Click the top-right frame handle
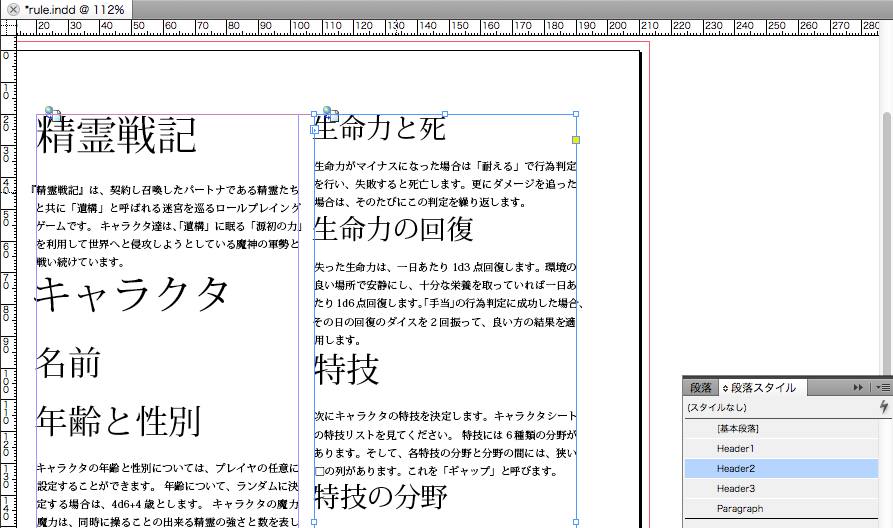The image size is (893, 528). click(x=576, y=114)
